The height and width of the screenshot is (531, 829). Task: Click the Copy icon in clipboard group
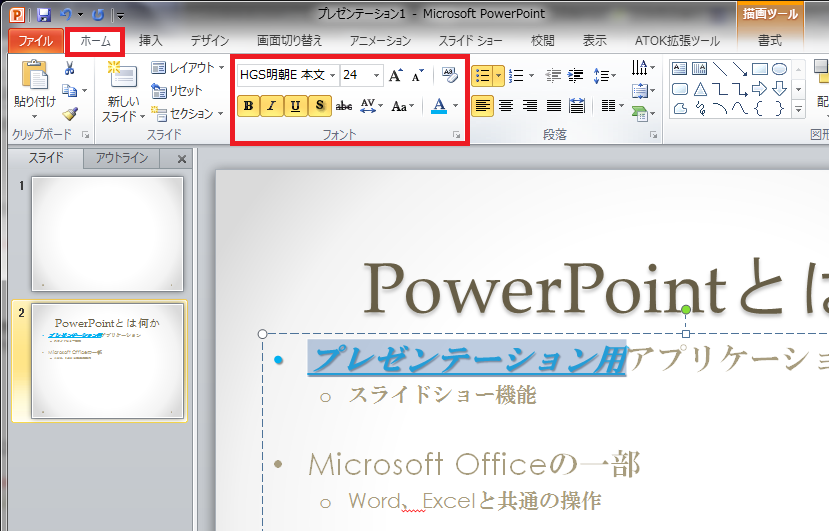[69, 90]
